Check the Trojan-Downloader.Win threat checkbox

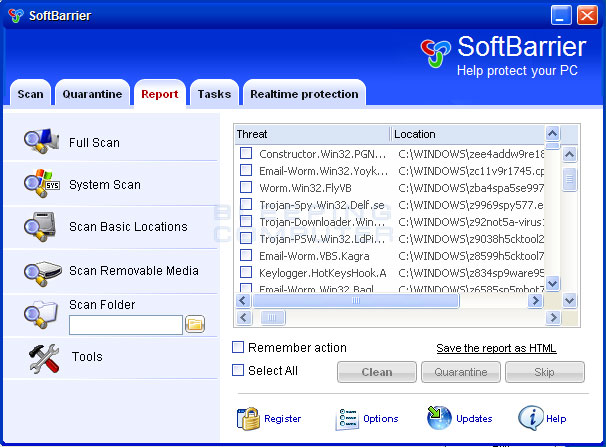coord(246,221)
